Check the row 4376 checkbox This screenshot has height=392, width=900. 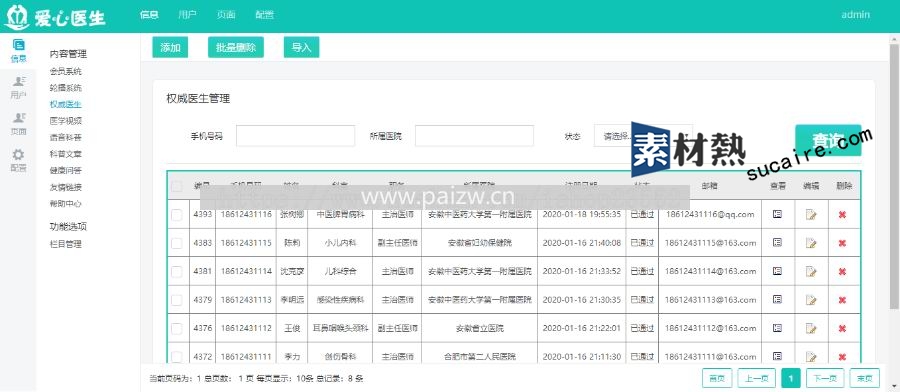[177, 329]
